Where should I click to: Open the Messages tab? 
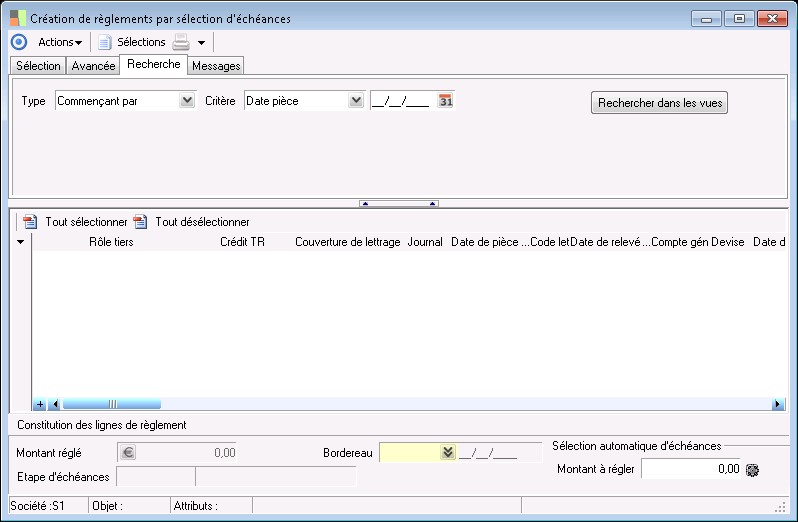(x=216, y=66)
